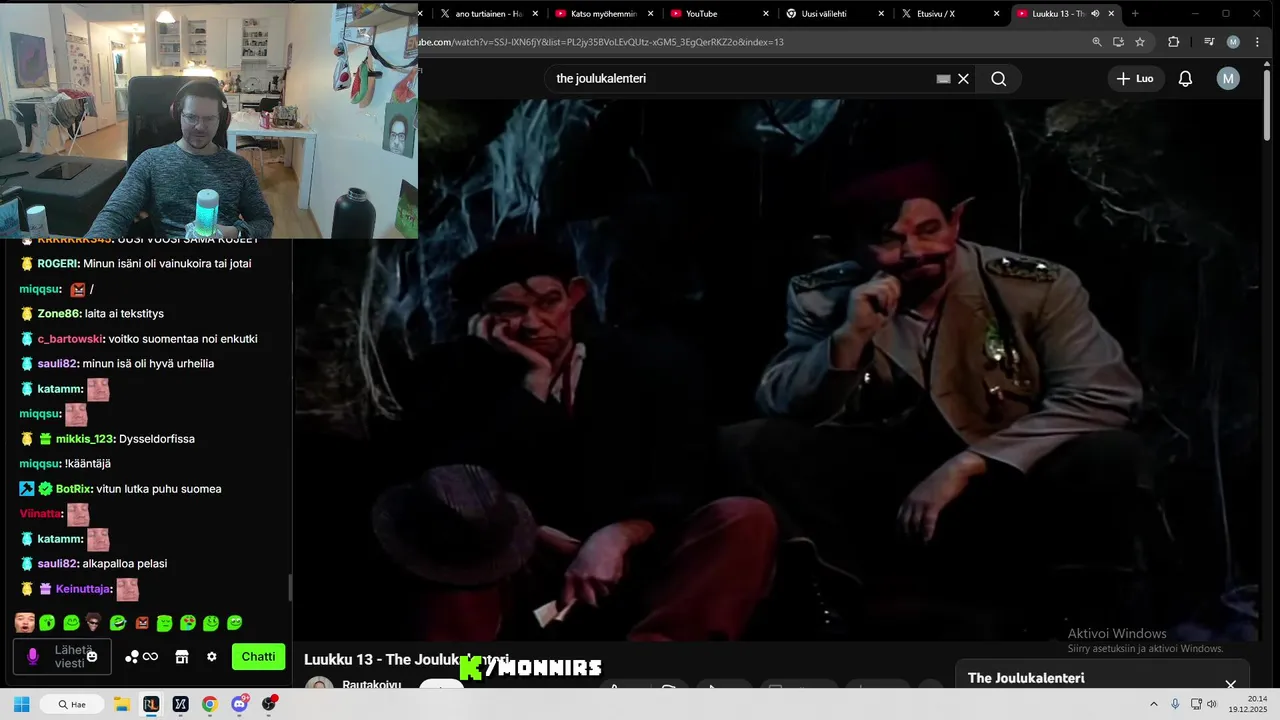Open the on-screen keyboard icon in search box
The width and height of the screenshot is (1280, 720).
click(x=943, y=79)
